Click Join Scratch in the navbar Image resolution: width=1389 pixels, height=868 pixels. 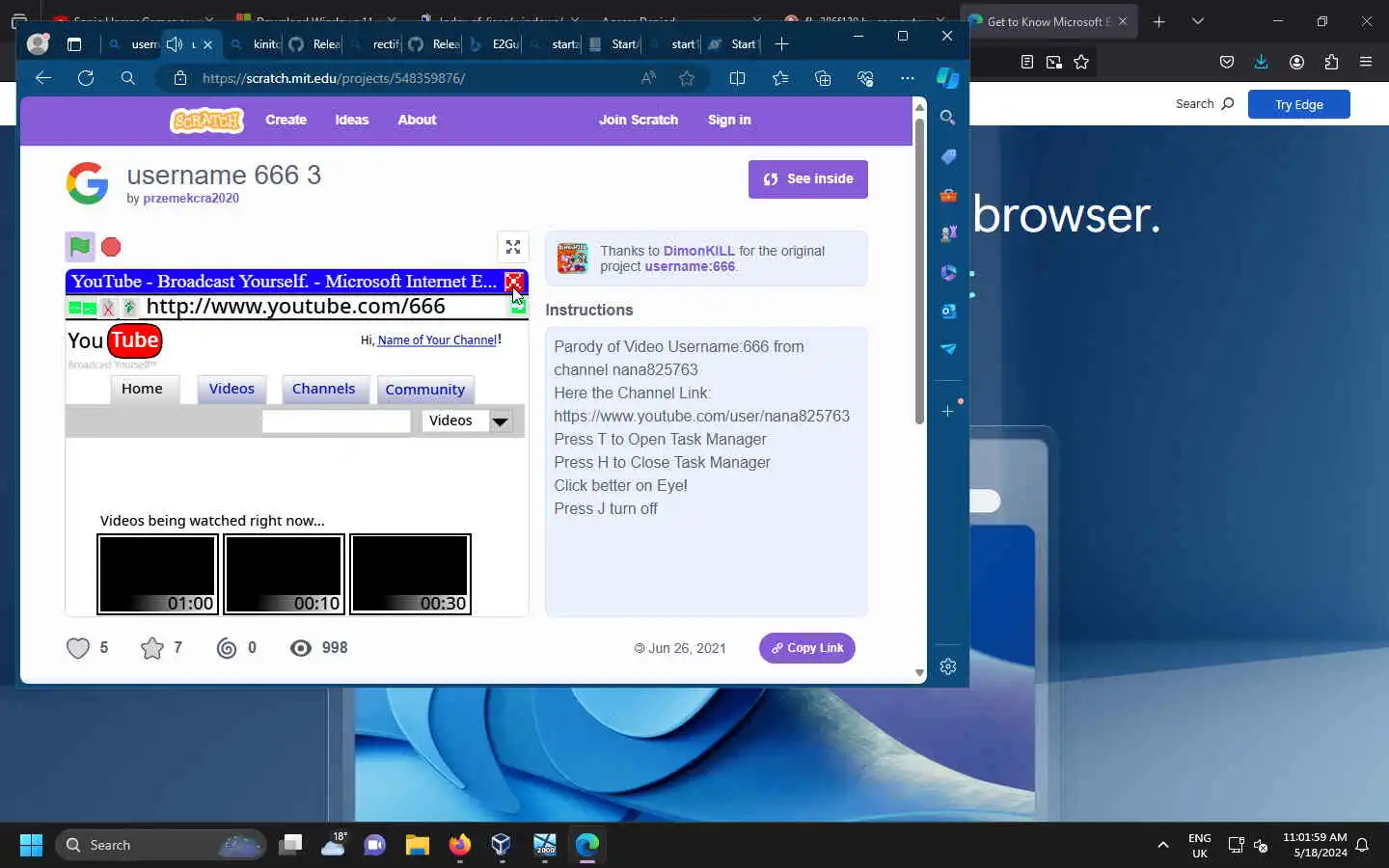pos(639,120)
